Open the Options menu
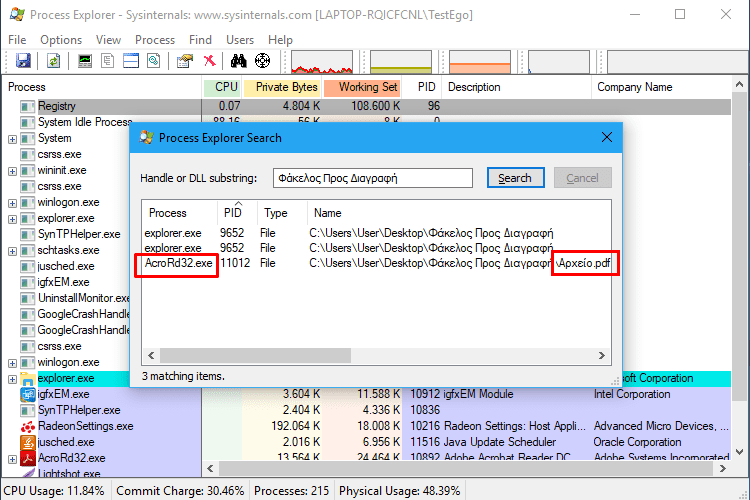750x500 pixels. tap(61, 40)
